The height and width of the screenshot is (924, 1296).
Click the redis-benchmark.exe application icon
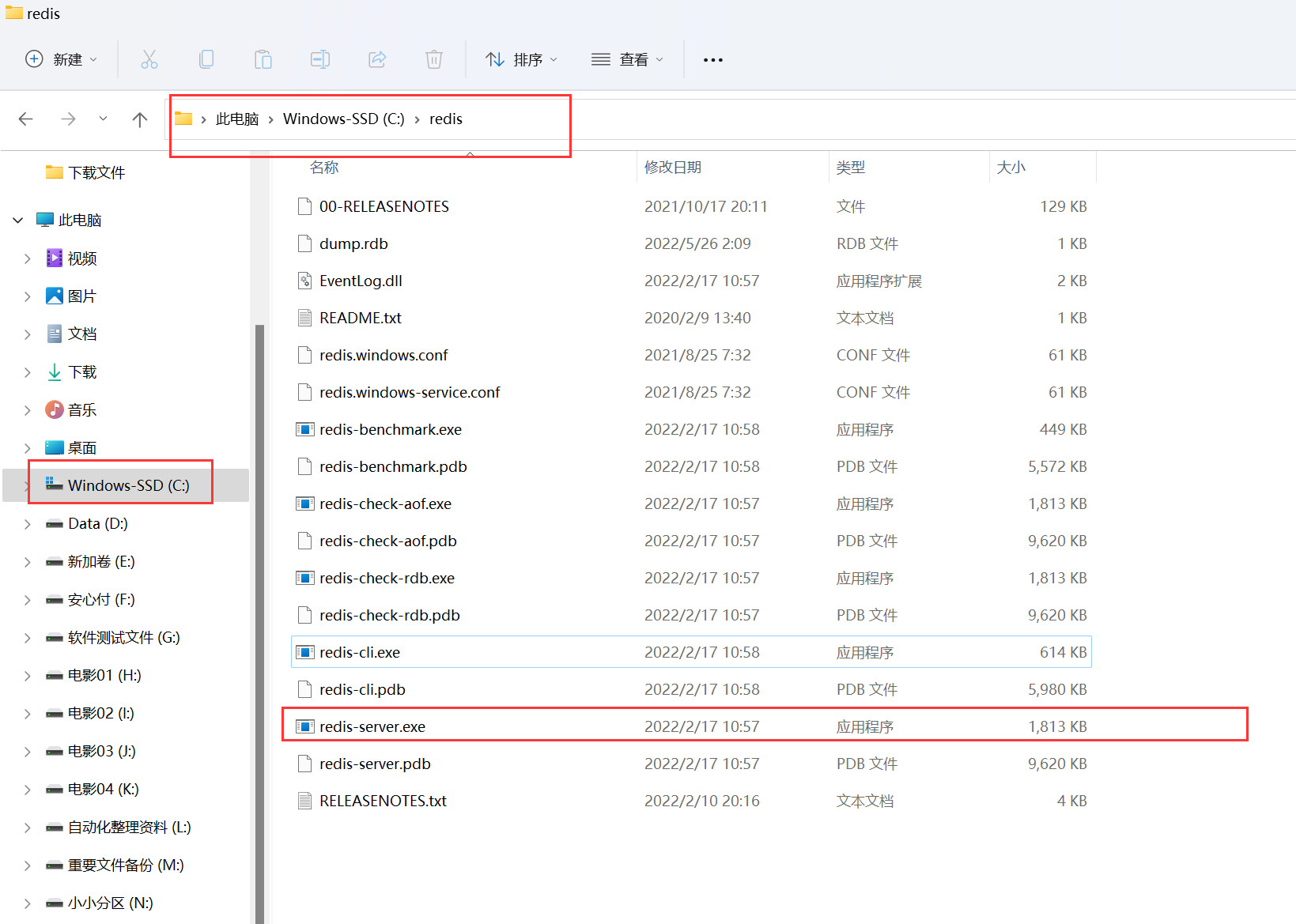point(304,429)
